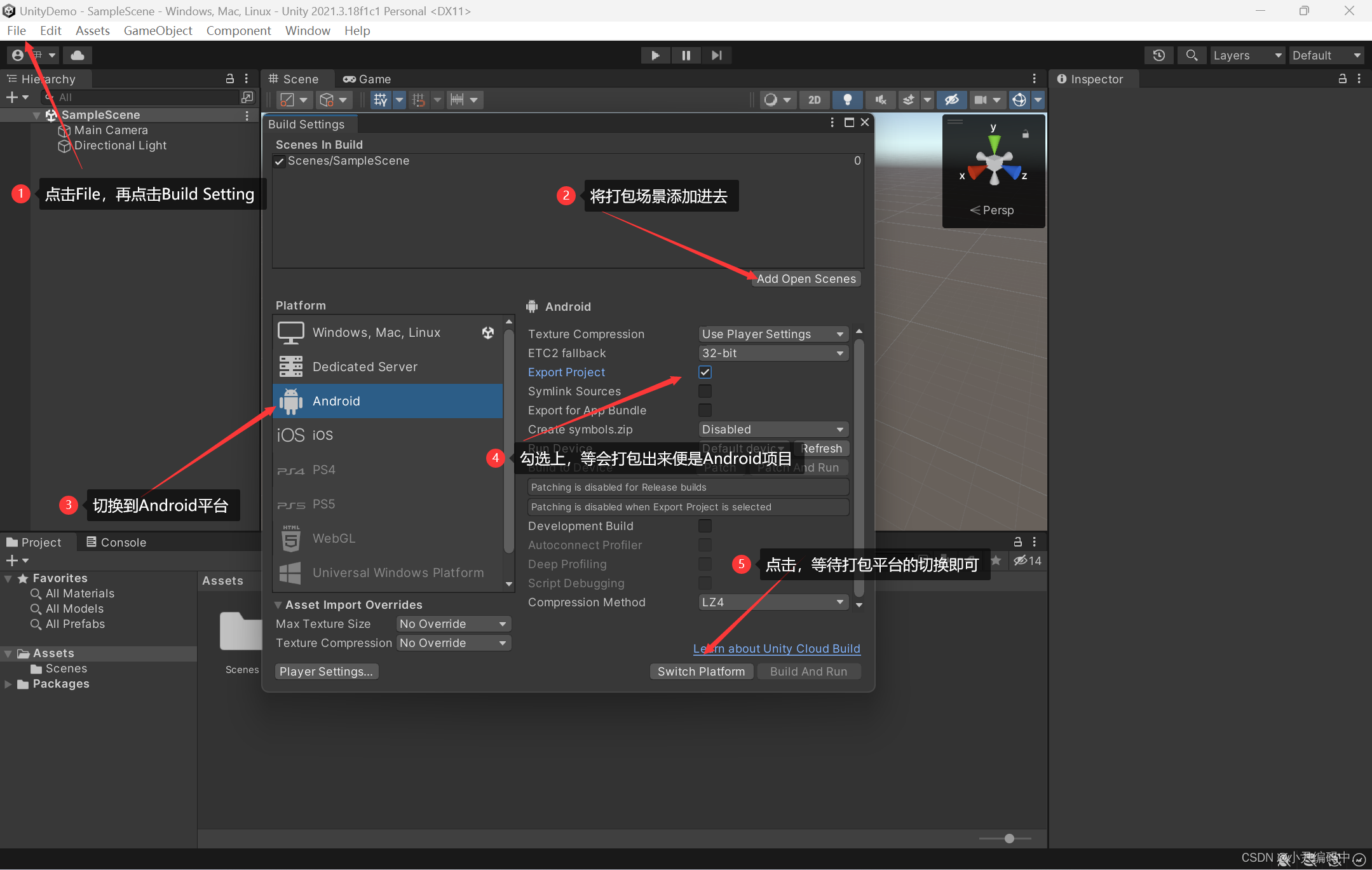Toggle scene lighting bulb icon
This screenshot has width=1372, height=870.
tap(847, 100)
